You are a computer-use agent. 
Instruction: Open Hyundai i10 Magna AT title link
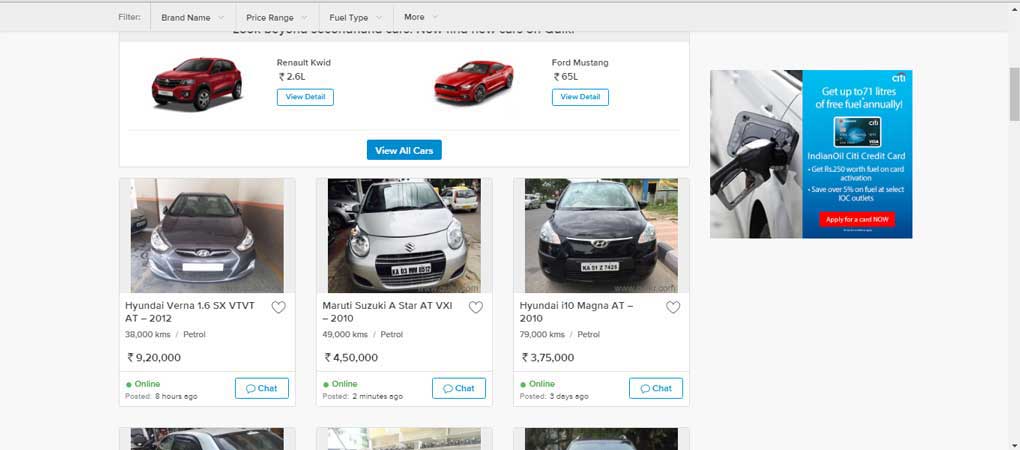pyautogui.click(x=576, y=311)
